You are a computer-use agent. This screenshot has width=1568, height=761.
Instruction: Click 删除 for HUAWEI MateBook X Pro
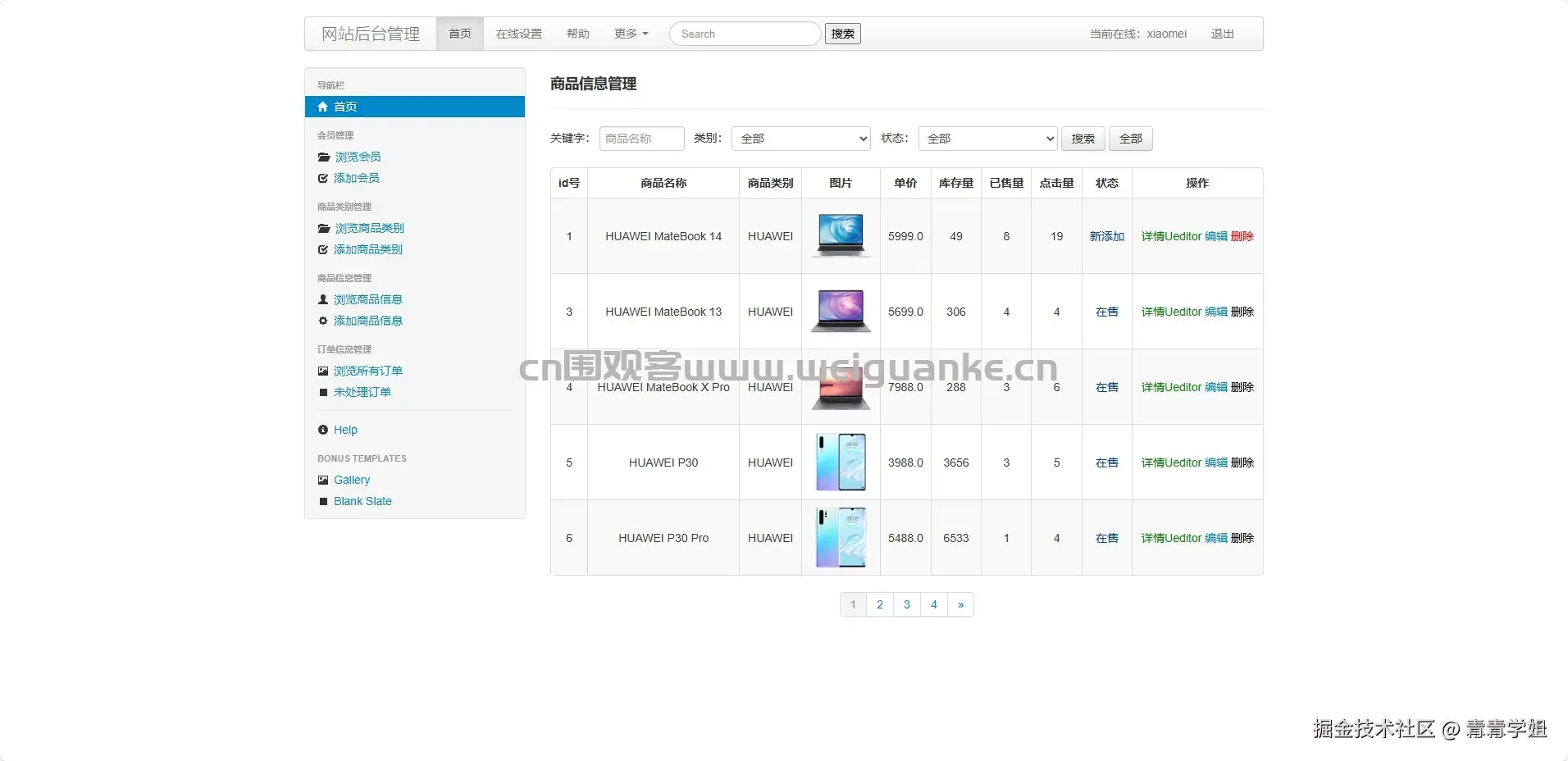coord(1242,387)
